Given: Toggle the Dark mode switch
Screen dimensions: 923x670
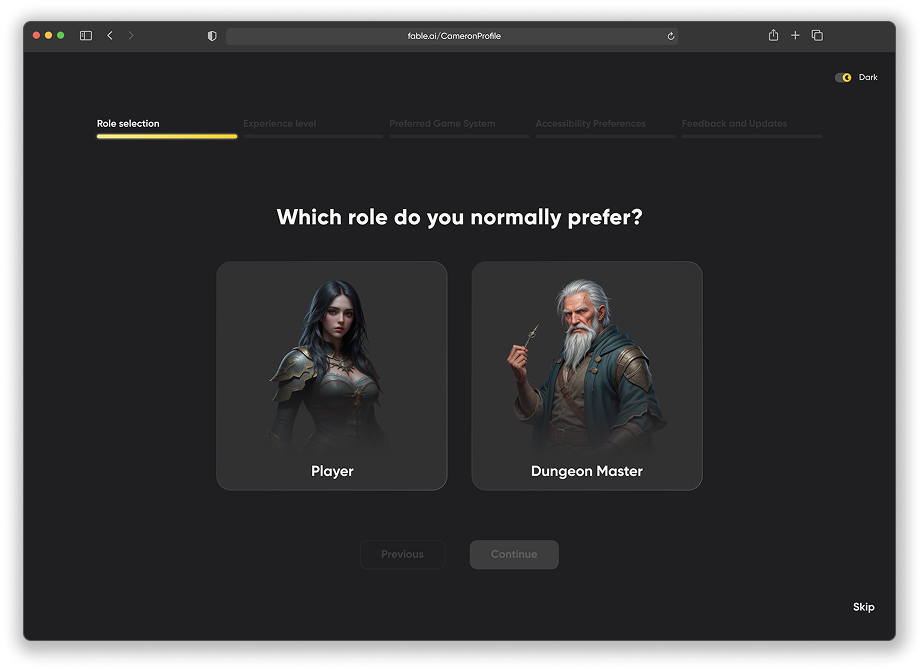Looking at the screenshot, I should click(x=843, y=77).
